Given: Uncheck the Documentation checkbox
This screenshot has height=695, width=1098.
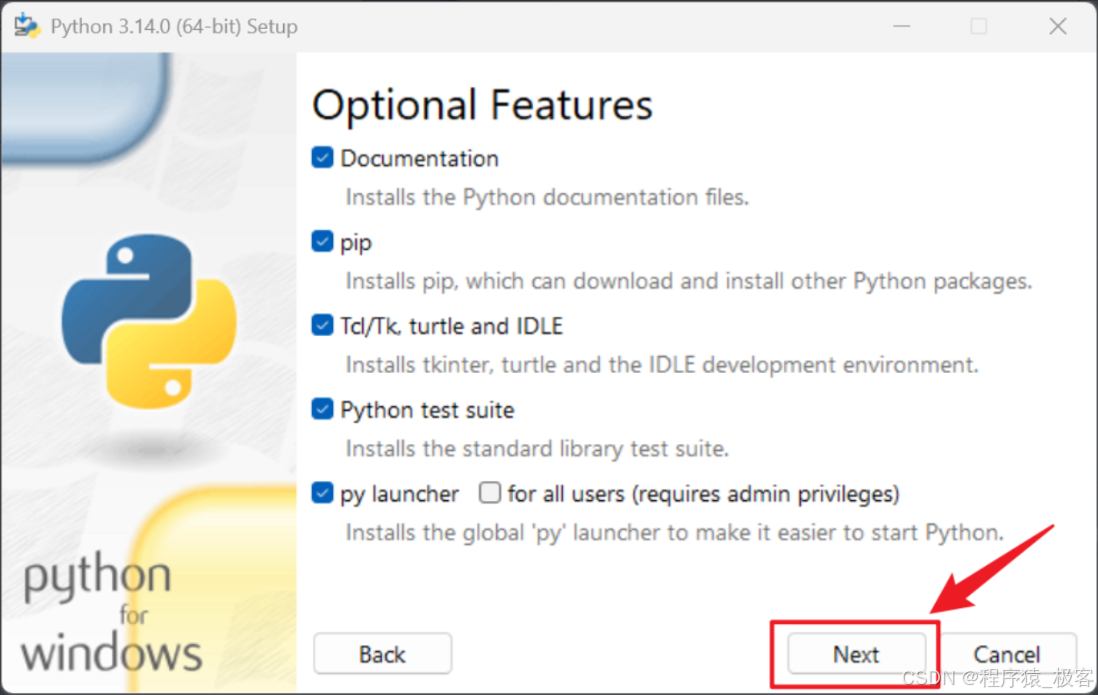Looking at the screenshot, I should tap(322, 158).
